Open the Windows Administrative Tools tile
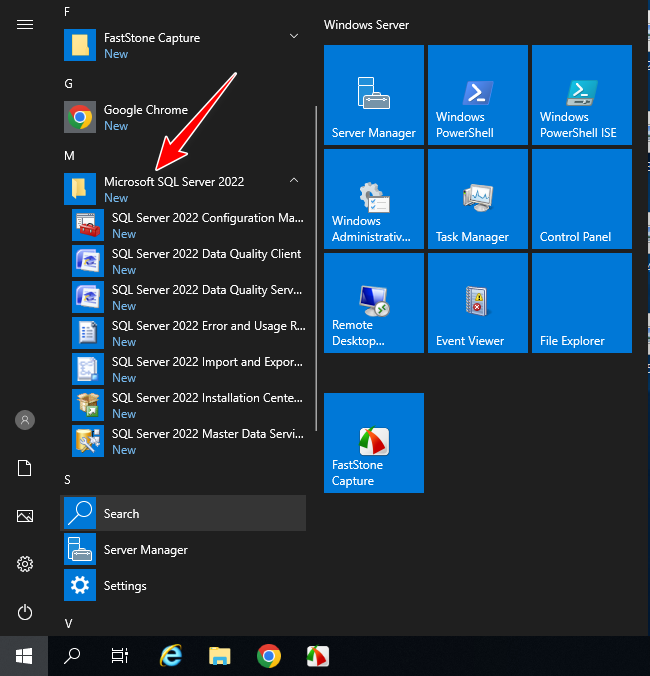Image resolution: width=650 pixels, height=676 pixels. [374, 199]
